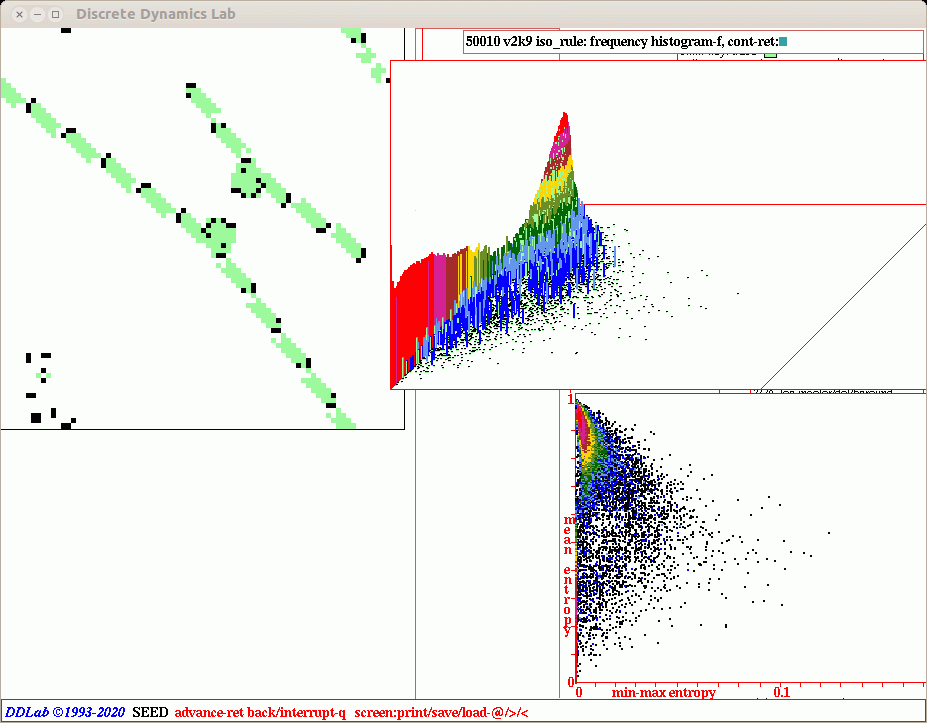The height and width of the screenshot is (723, 927).
Task: Click the light green swatch below the prompt
Action: (770, 56)
